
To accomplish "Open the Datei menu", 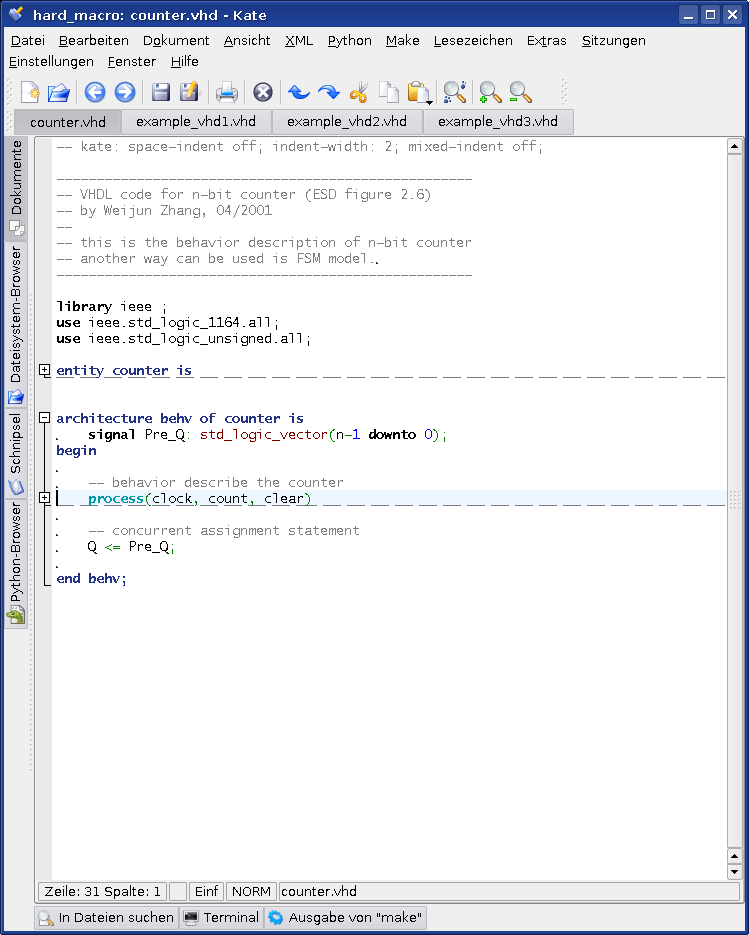I will pyautogui.click(x=28, y=41).
